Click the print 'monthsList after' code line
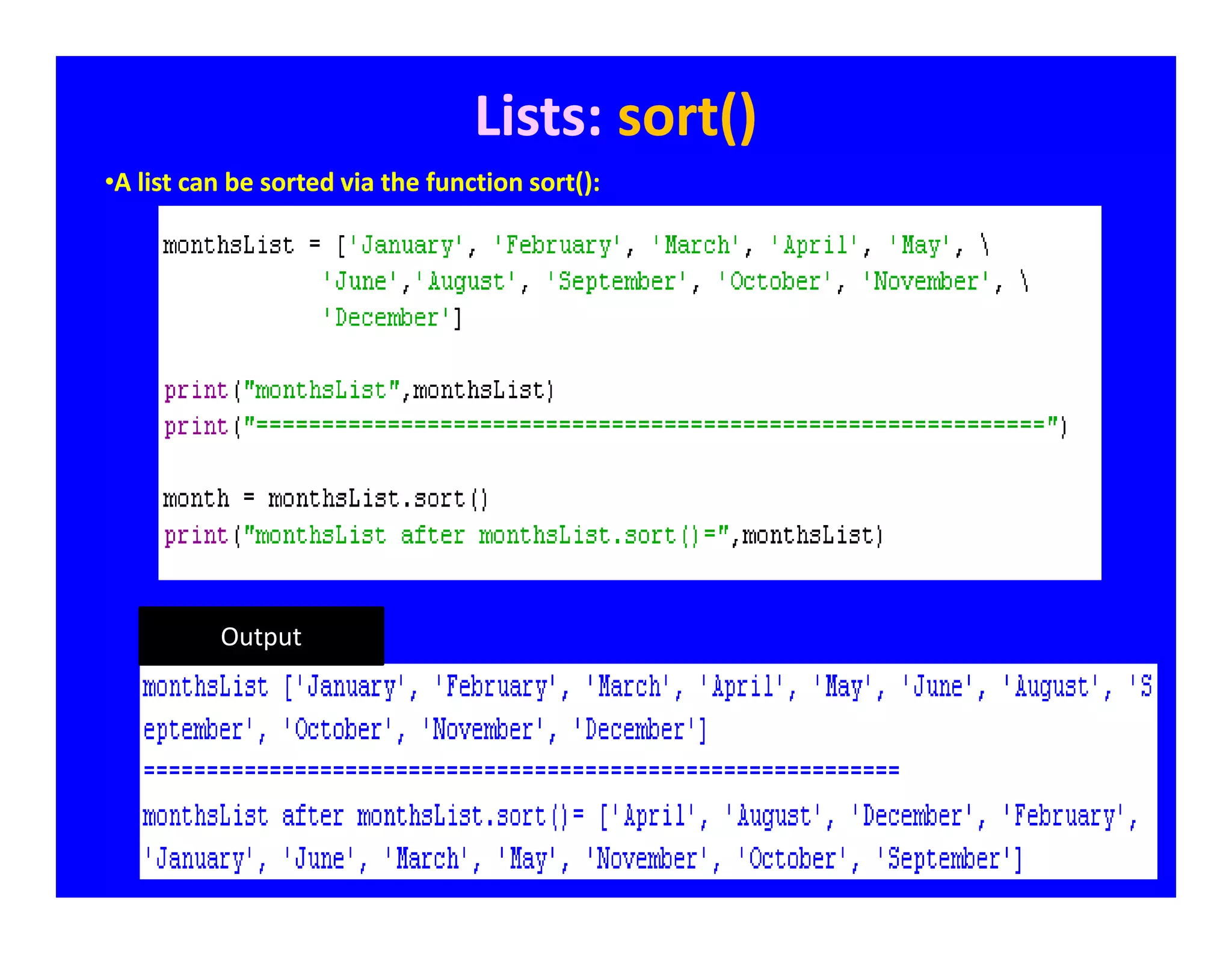Screen dimensions: 1232x954 click(x=523, y=535)
